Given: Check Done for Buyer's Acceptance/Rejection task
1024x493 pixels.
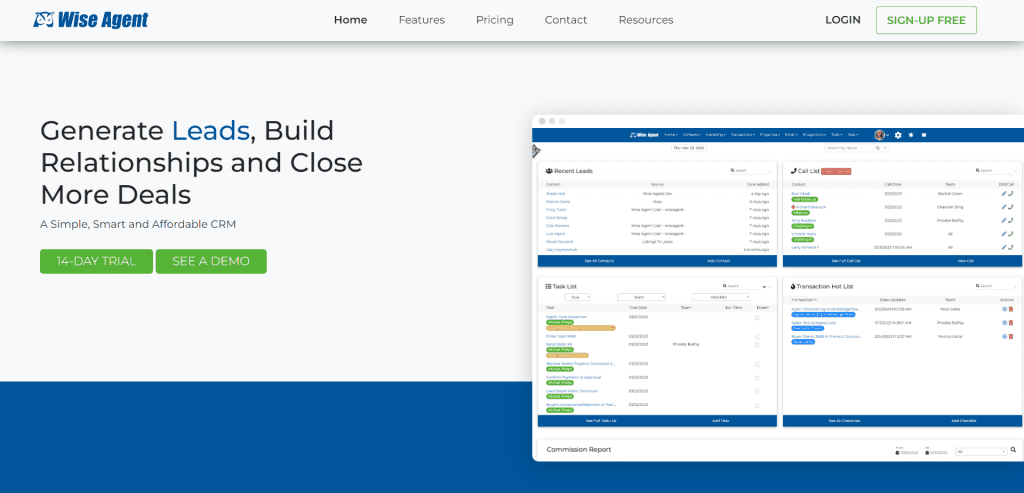Looking at the screenshot, I should tap(758, 406).
